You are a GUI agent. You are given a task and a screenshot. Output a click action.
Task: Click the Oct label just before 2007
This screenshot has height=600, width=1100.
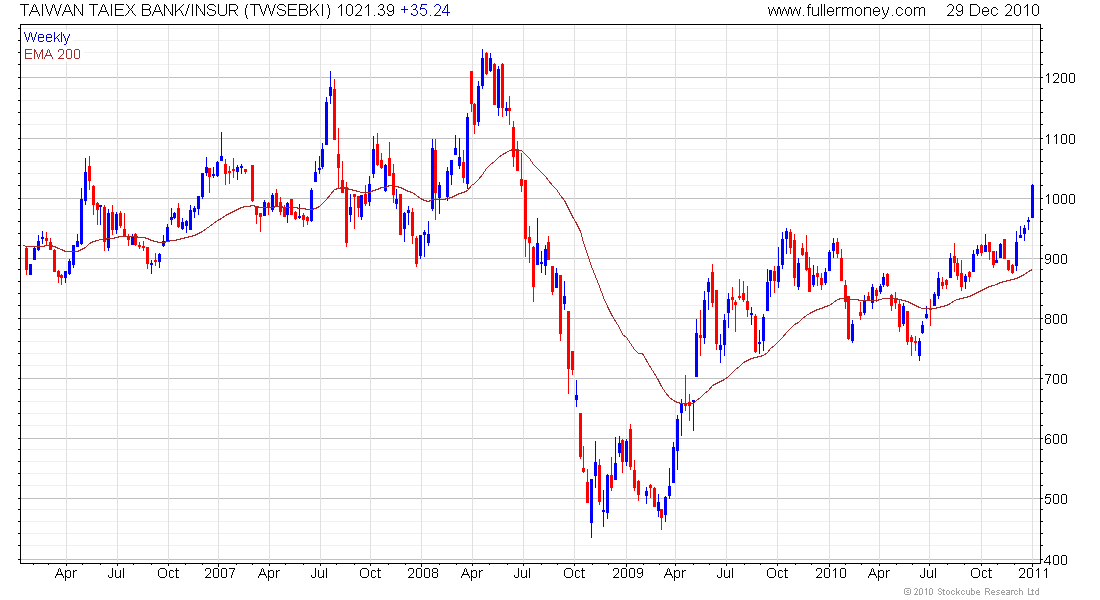(168, 573)
